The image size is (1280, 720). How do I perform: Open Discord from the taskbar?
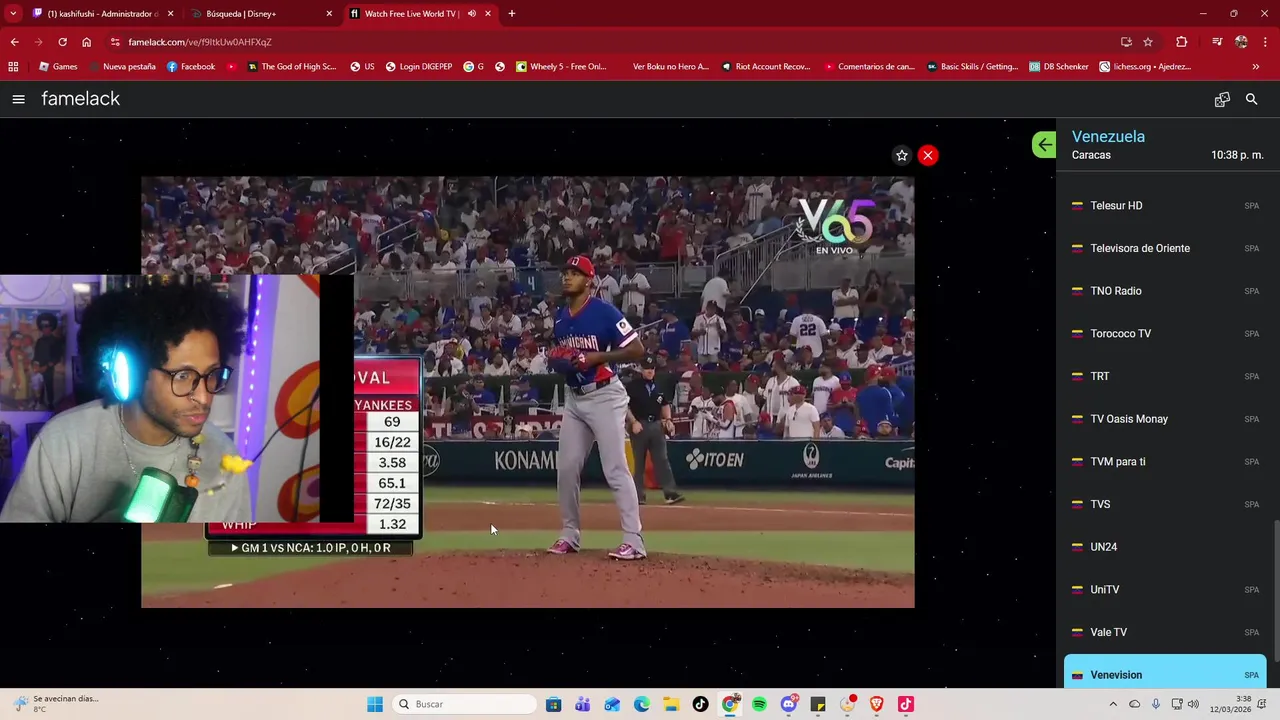[x=788, y=704]
